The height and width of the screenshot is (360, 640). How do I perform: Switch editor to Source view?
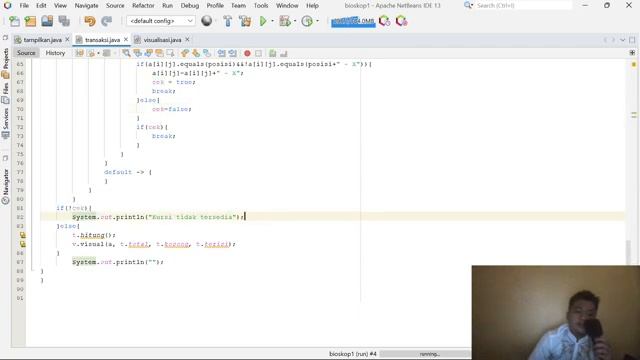coord(26,53)
